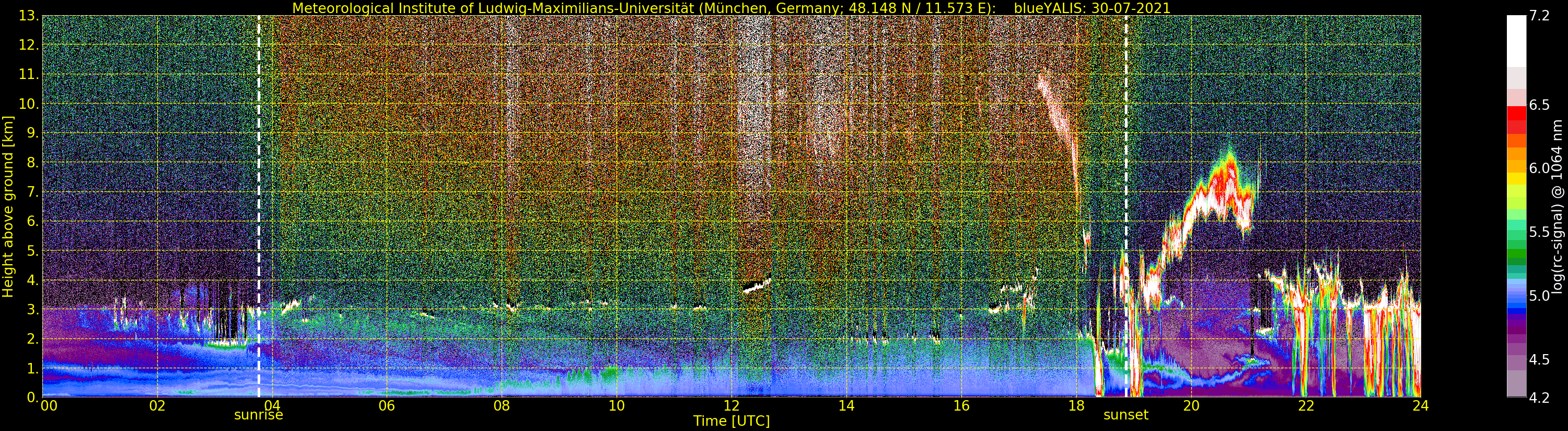Click the '02' time axis tick label
The image size is (1568, 431).
(157, 405)
